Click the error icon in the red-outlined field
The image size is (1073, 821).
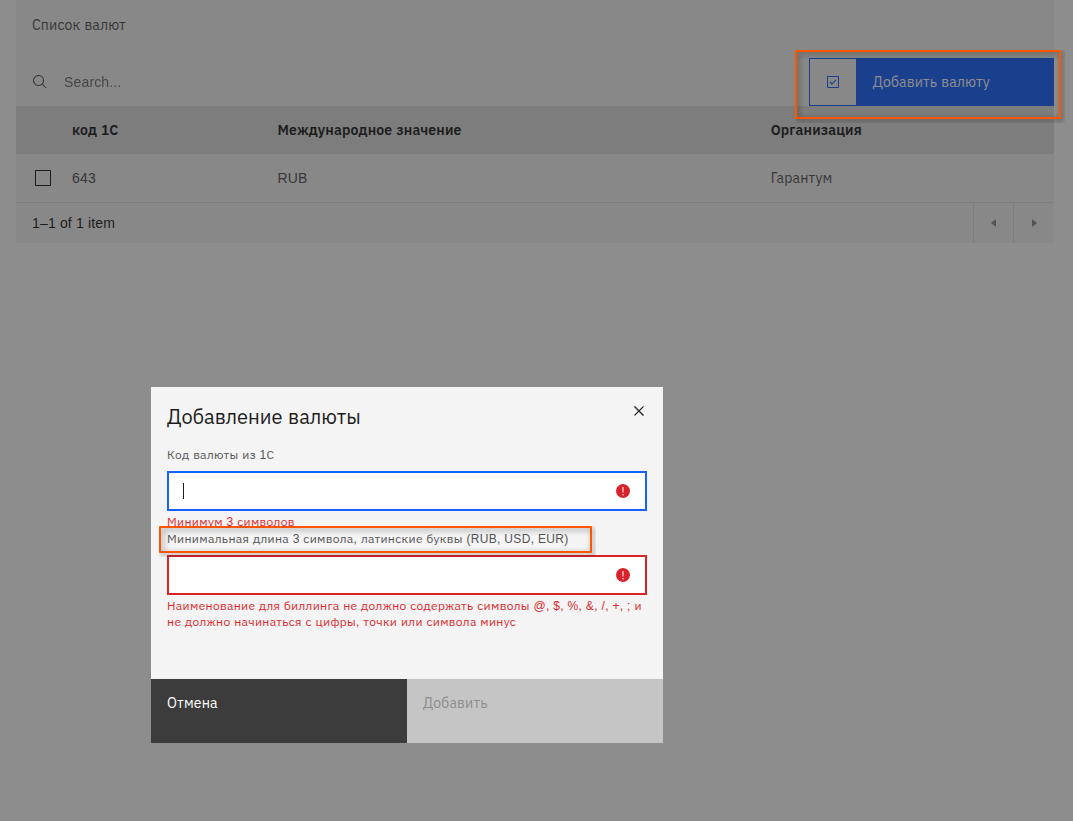pyautogui.click(x=623, y=575)
